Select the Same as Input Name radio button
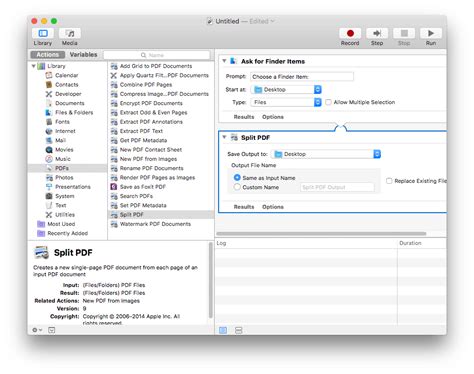 [x=237, y=178]
